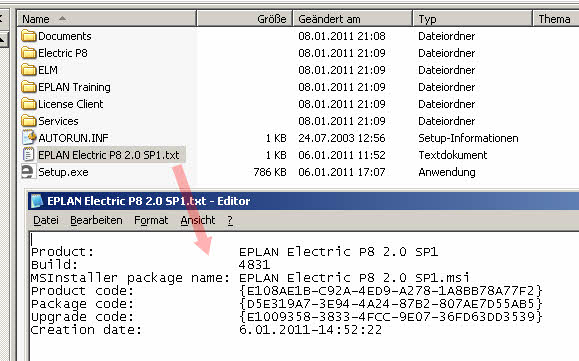Click the Notepad icon in Editor title bar

coord(37,201)
